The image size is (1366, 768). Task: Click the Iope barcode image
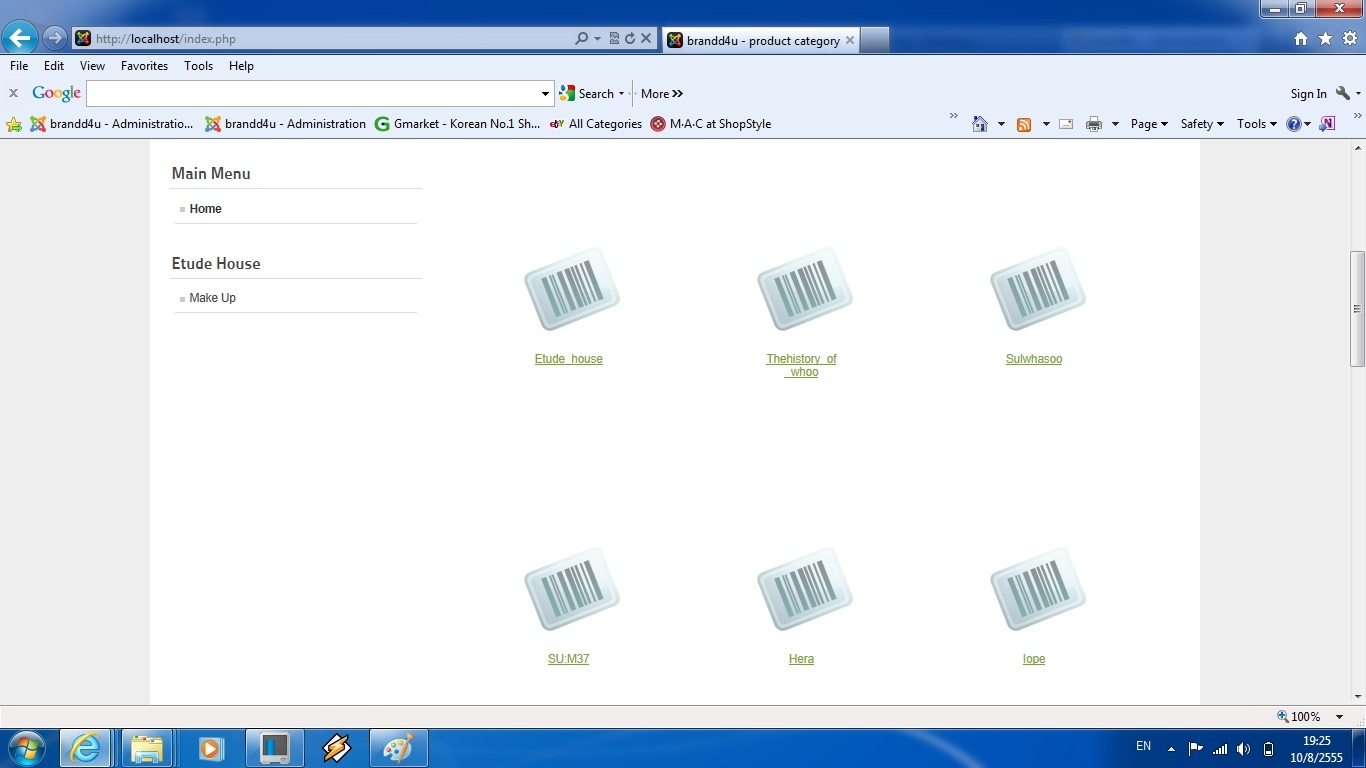coord(1038,589)
